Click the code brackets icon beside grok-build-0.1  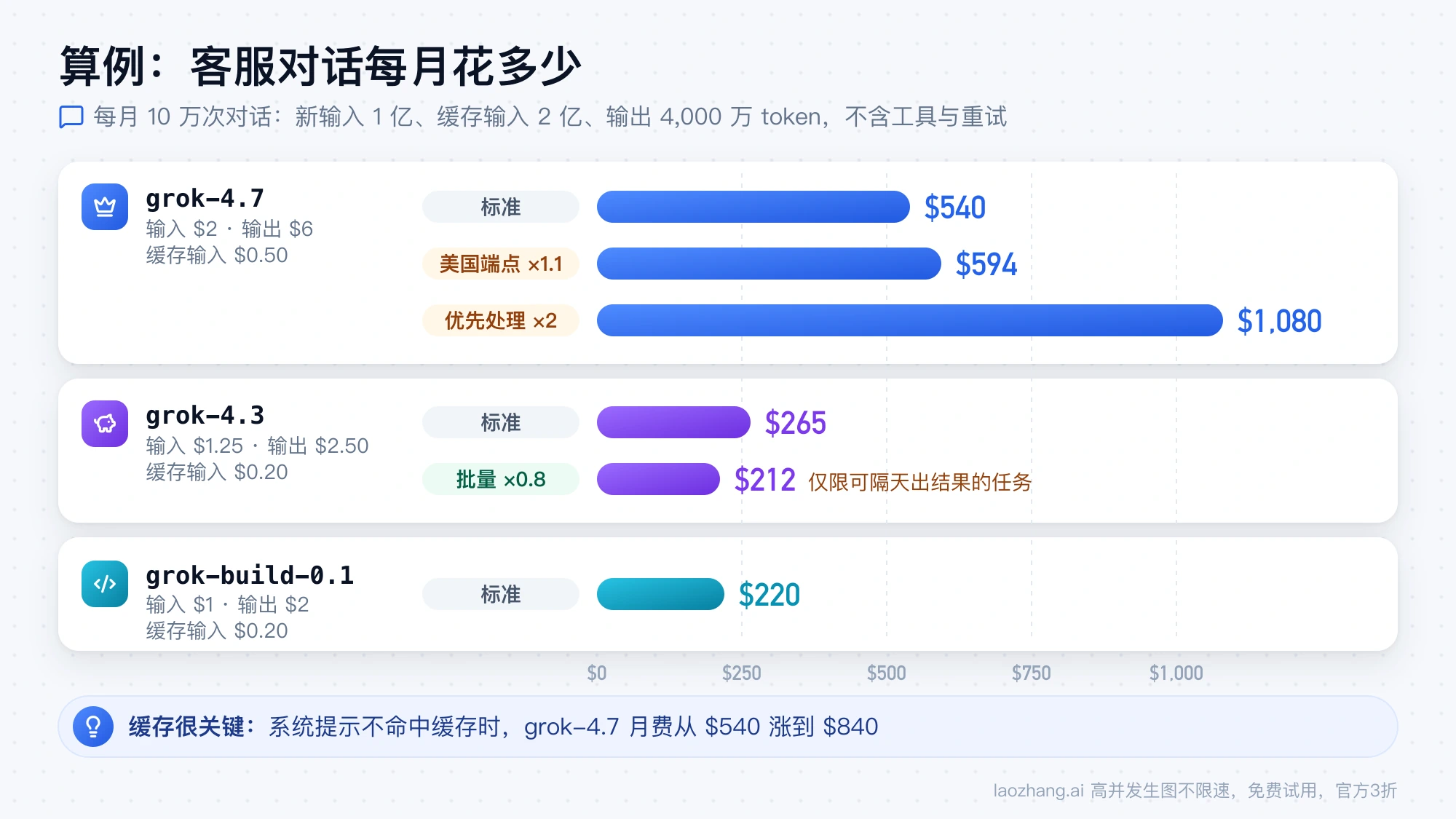105,584
